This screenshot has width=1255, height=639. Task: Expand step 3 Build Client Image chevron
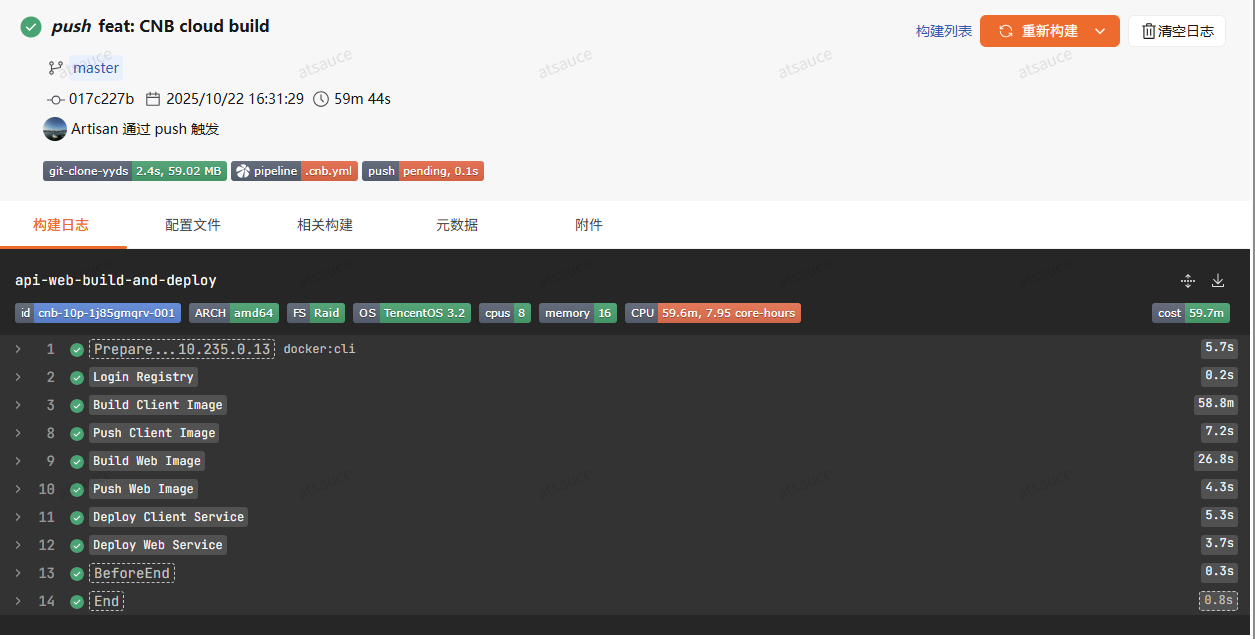tap(18, 405)
